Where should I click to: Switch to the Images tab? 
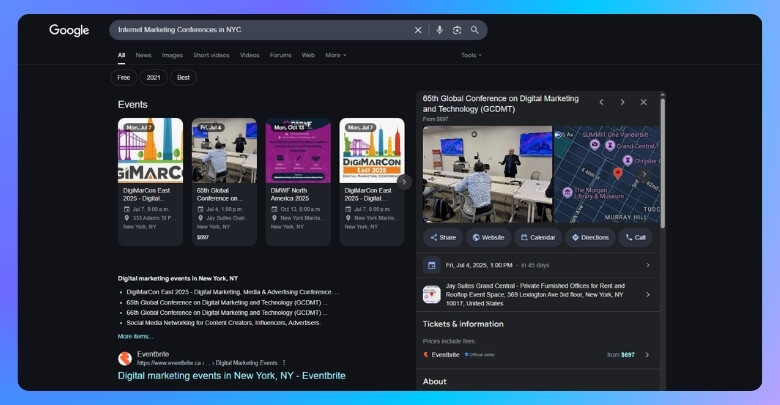(x=172, y=55)
